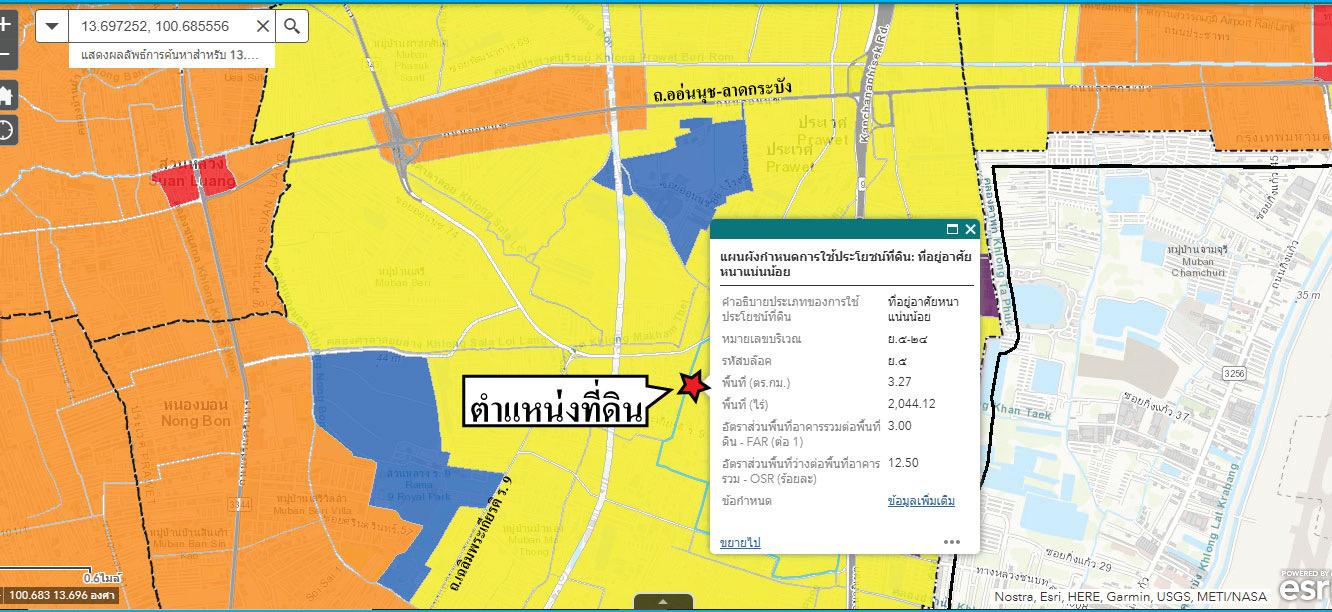Clear the search box using the X icon
1332x612 pixels.
coord(261,27)
